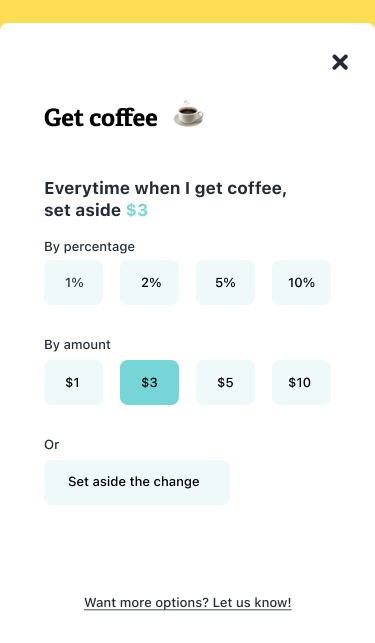Click Everytime when I get coffee text
The height and width of the screenshot is (643, 375).
click(x=165, y=189)
